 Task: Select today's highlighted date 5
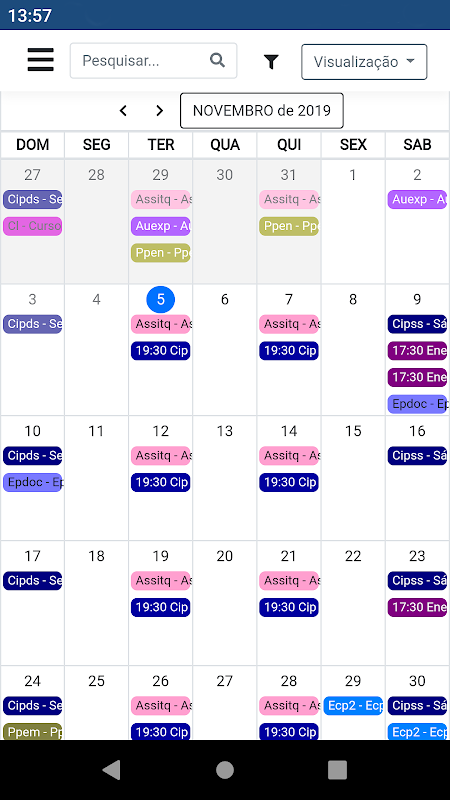(x=161, y=300)
